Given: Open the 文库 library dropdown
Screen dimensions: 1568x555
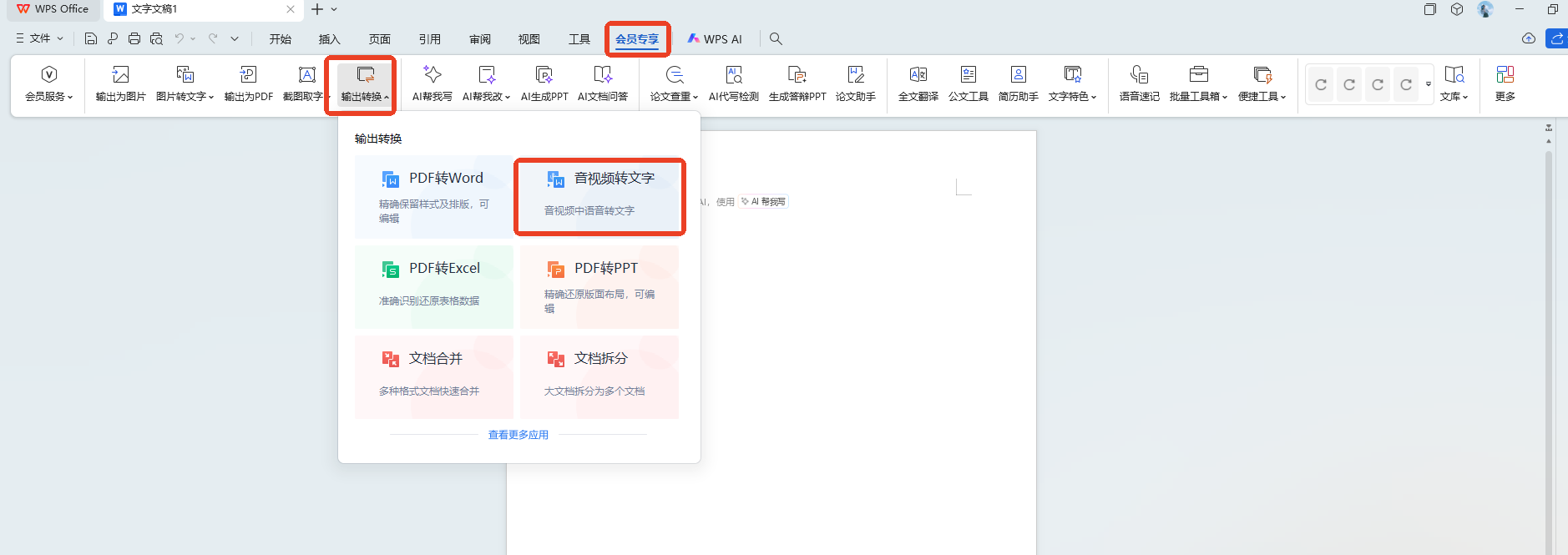Looking at the screenshot, I should tap(1454, 84).
